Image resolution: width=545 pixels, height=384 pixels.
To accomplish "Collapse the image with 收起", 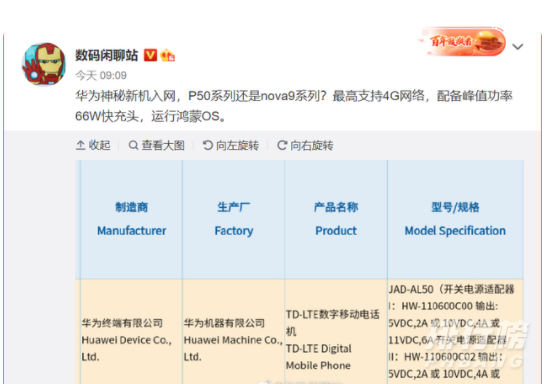I will [93, 145].
